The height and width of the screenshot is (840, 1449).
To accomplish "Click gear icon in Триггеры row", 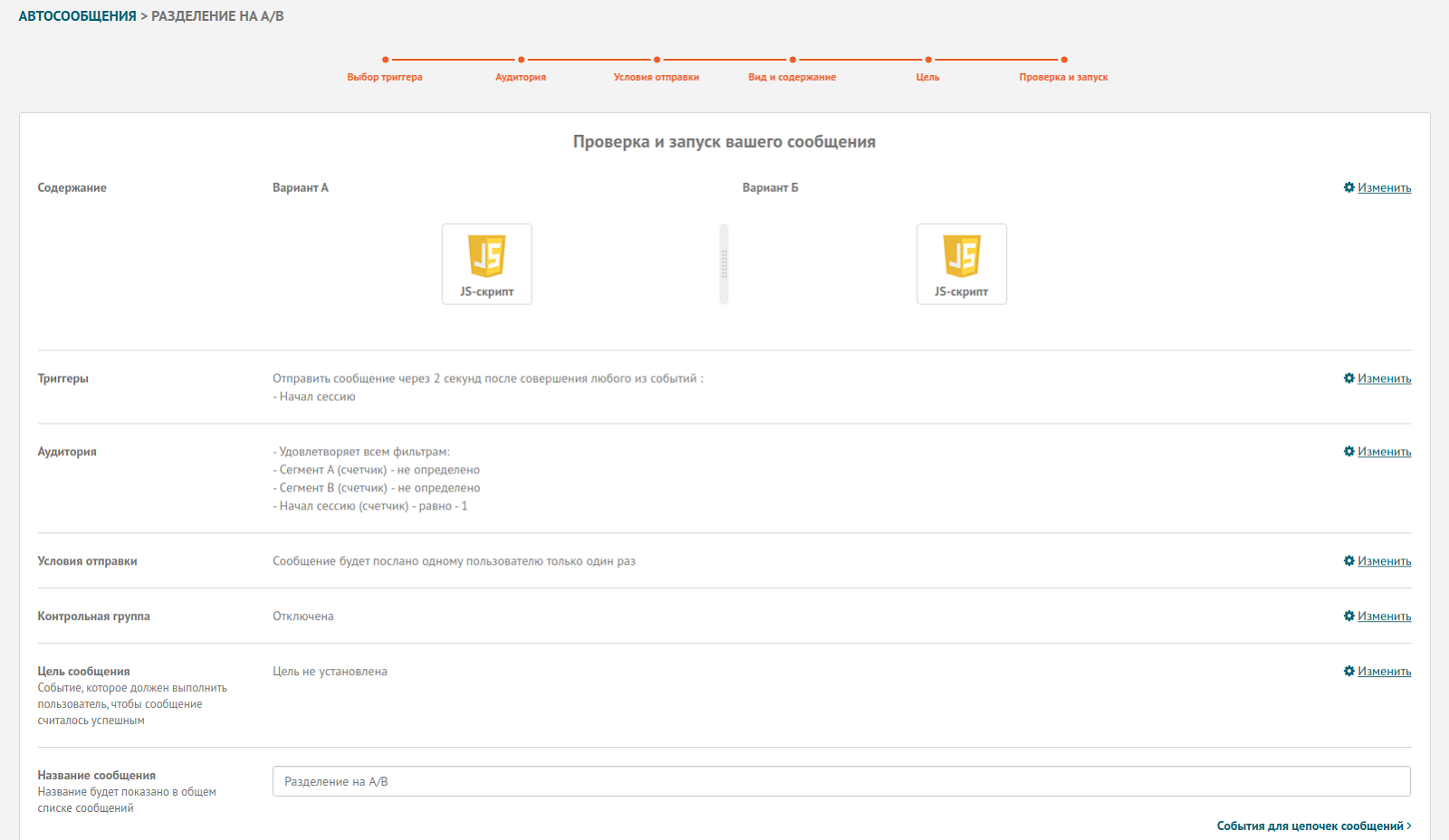I will pos(1349,378).
